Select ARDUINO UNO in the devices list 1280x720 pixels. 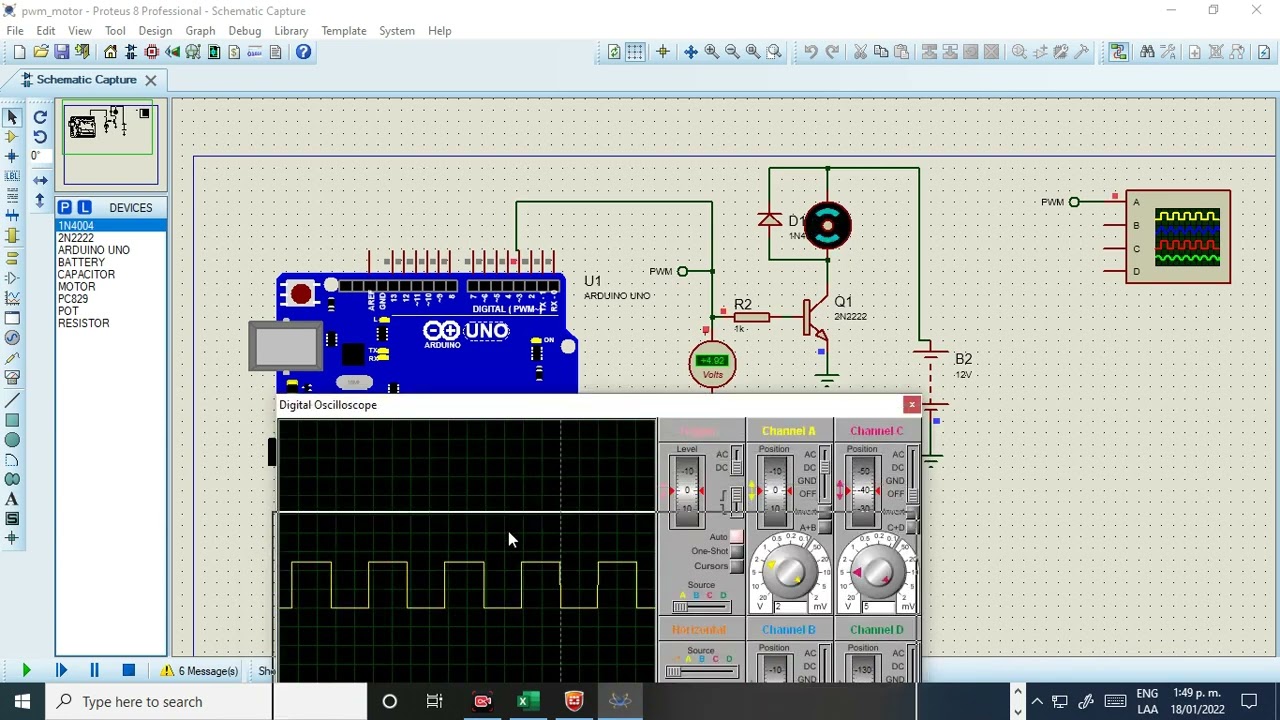111,250
